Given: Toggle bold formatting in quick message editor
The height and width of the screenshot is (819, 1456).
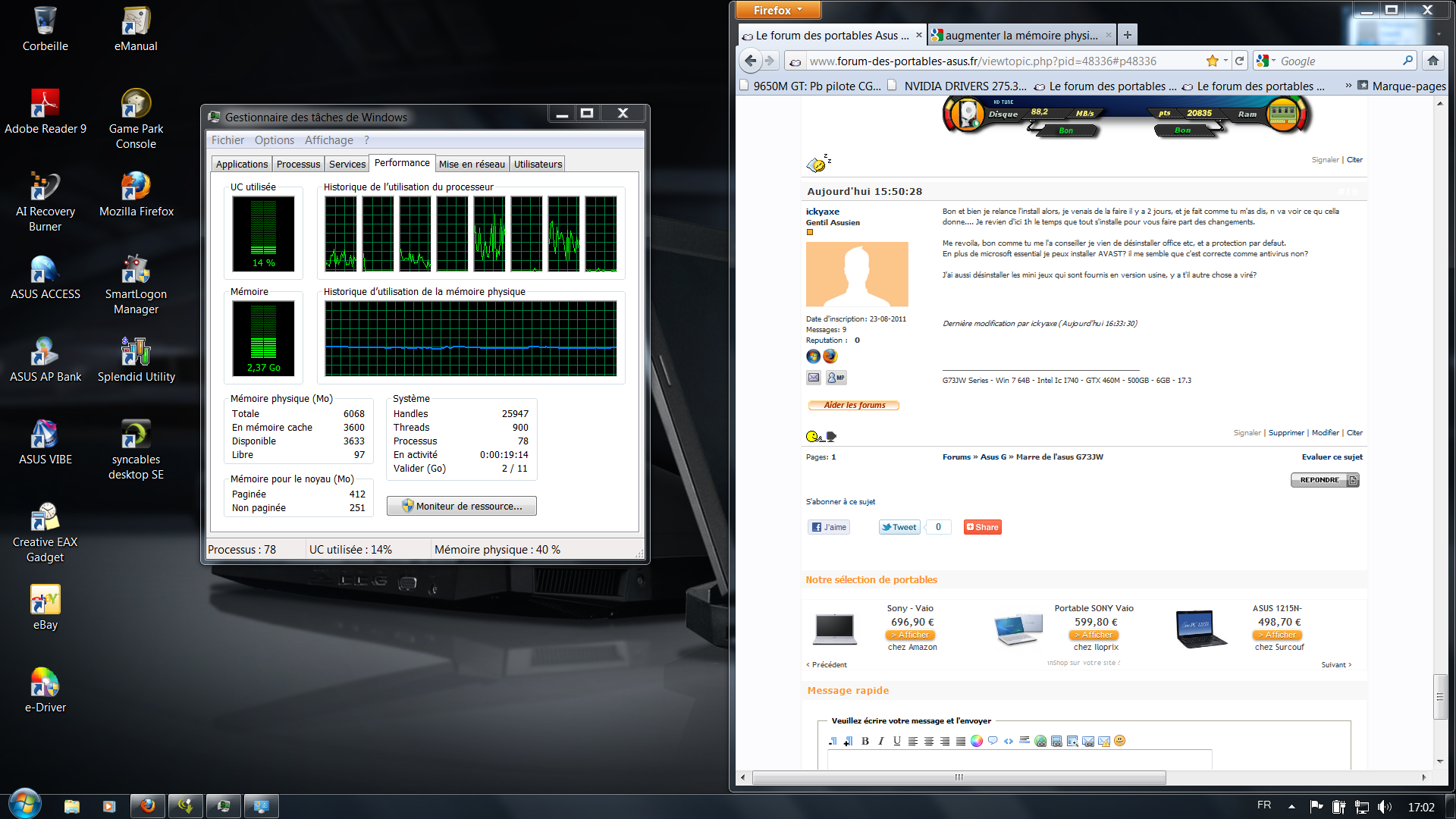Looking at the screenshot, I should click(x=864, y=741).
